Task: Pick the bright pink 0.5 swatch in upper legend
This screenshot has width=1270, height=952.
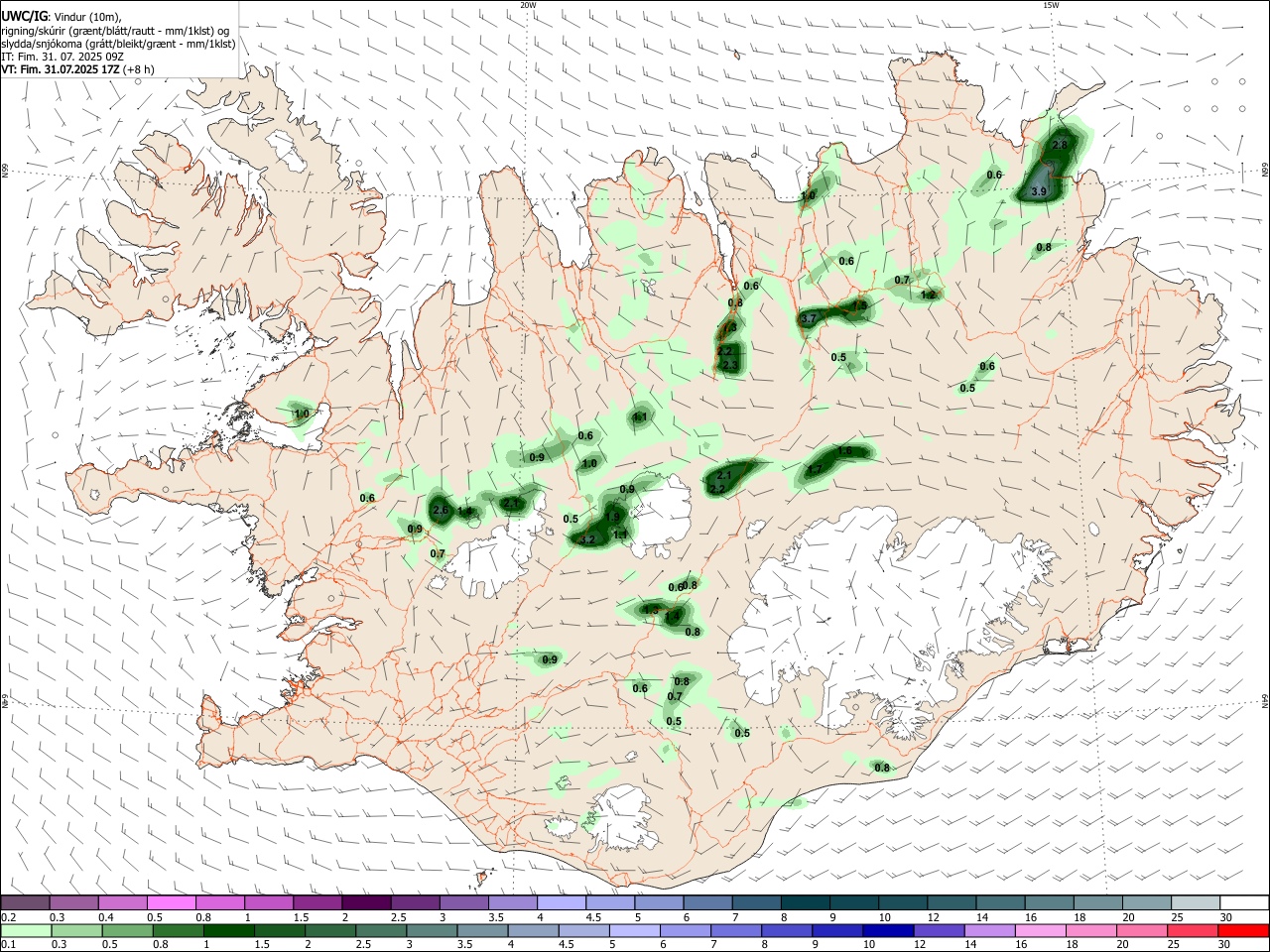Action: (171, 903)
